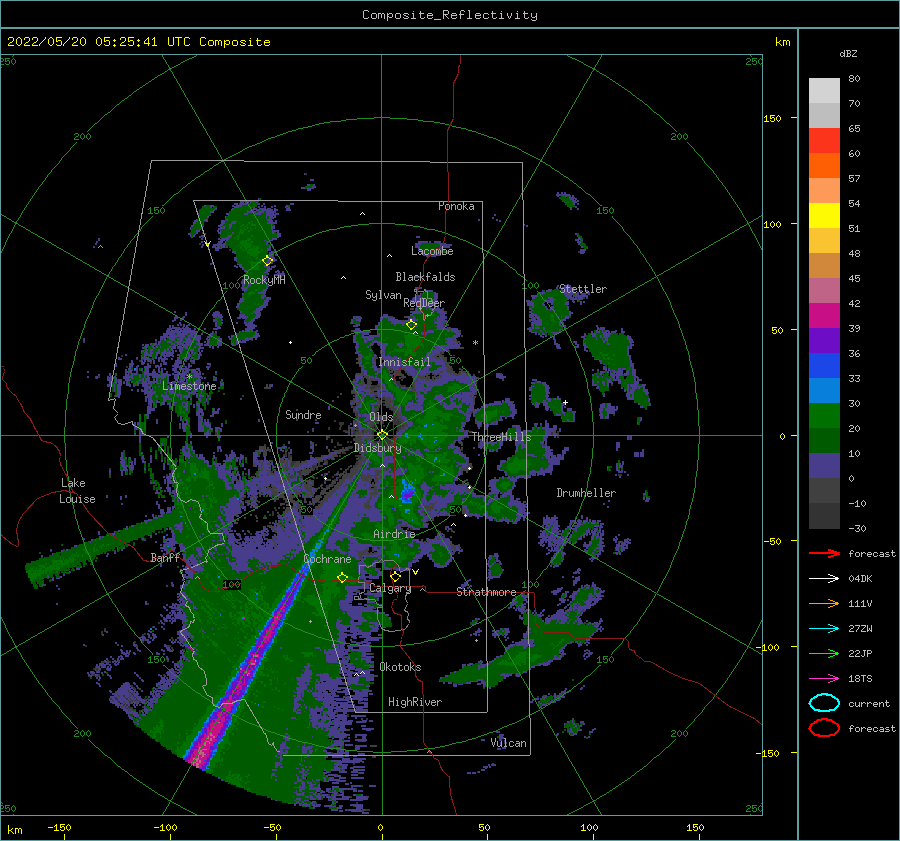Screen dimensions: 900x841
Task: Click yellow diamond marker below RedDeer label
Action: pos(411,325)
